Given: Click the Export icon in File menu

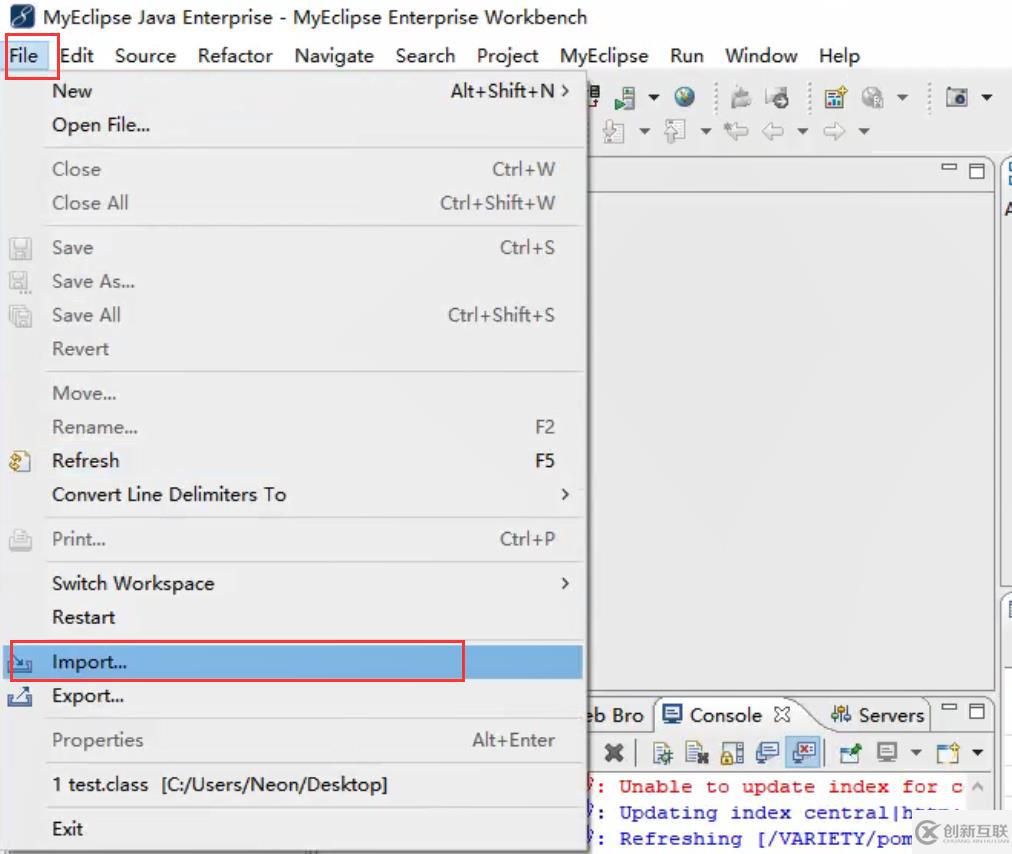Looking at the screenshot, I should click(20, 696).
